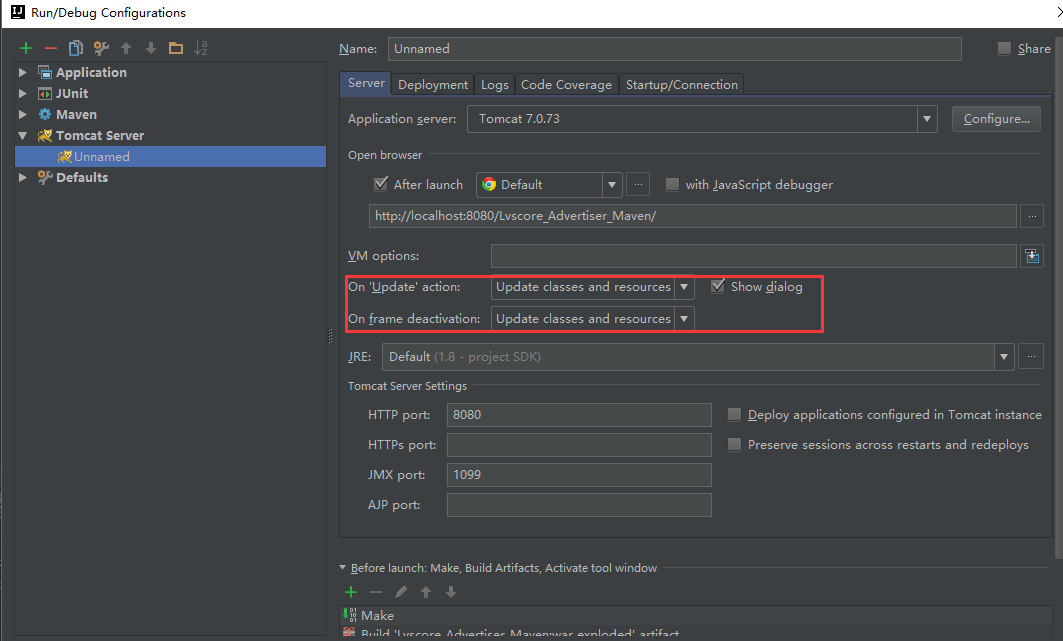Select Make row in before launch list
This screenshot has width=1063, height=641.
[695, 615]
